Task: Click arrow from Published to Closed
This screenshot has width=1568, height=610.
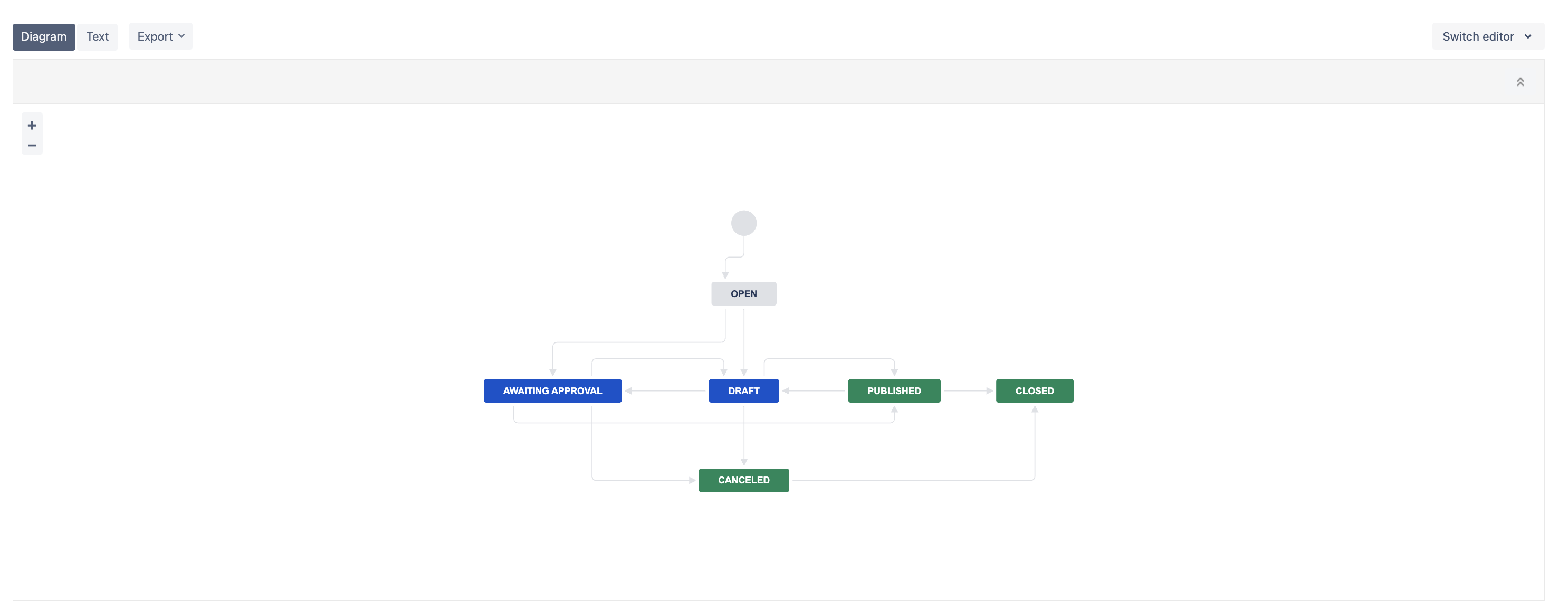Action: click(968, 391)
